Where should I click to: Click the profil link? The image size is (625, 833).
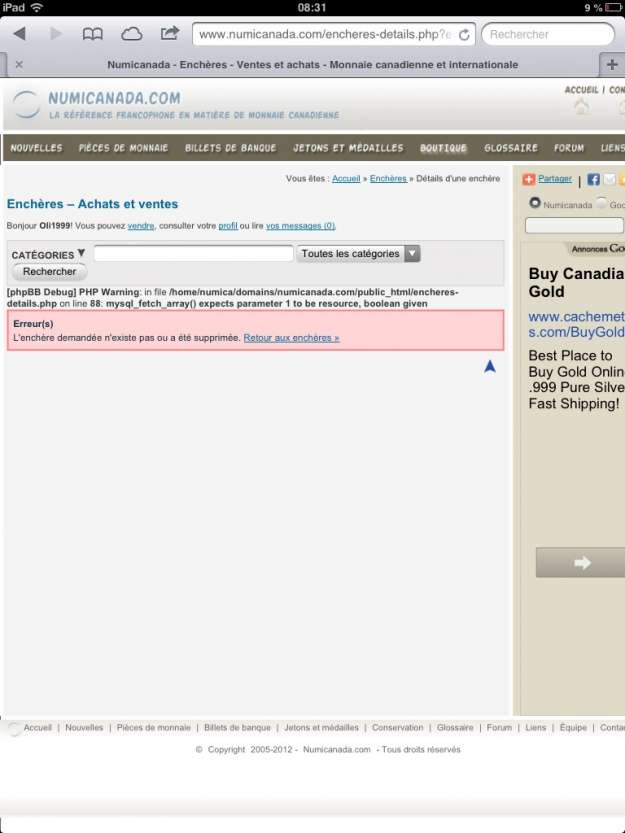228,226
